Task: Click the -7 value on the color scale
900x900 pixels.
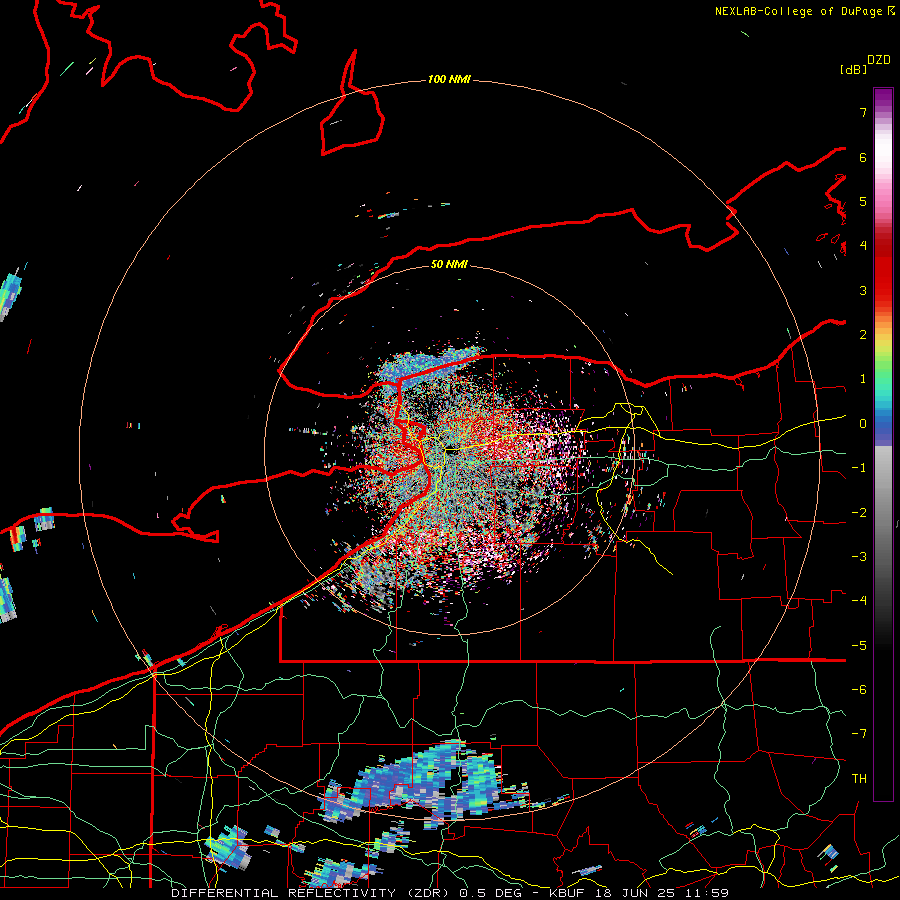Action: (859, 734)
